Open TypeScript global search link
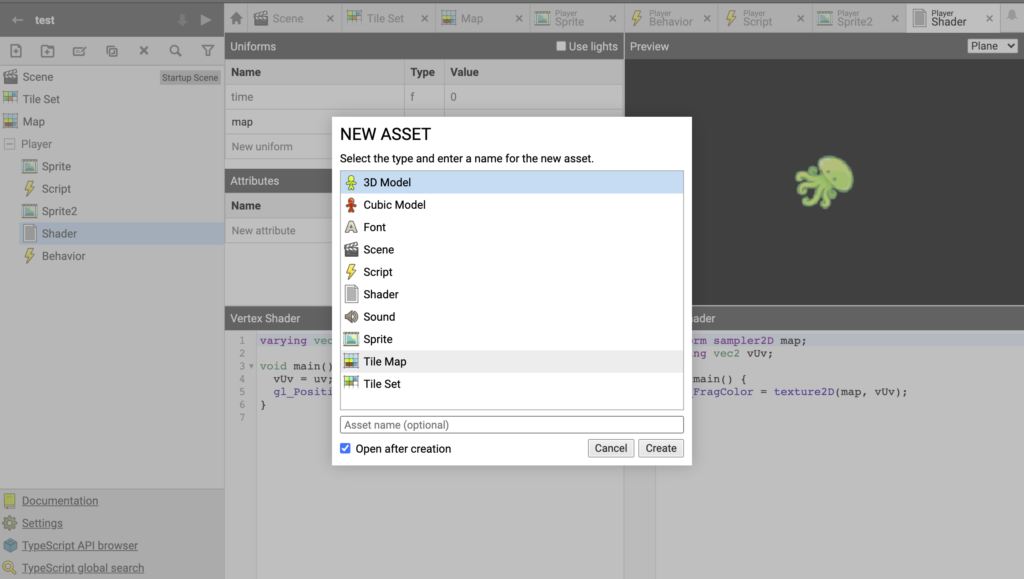The height and width of the screenshot is (579, 1024). point(83,568)
